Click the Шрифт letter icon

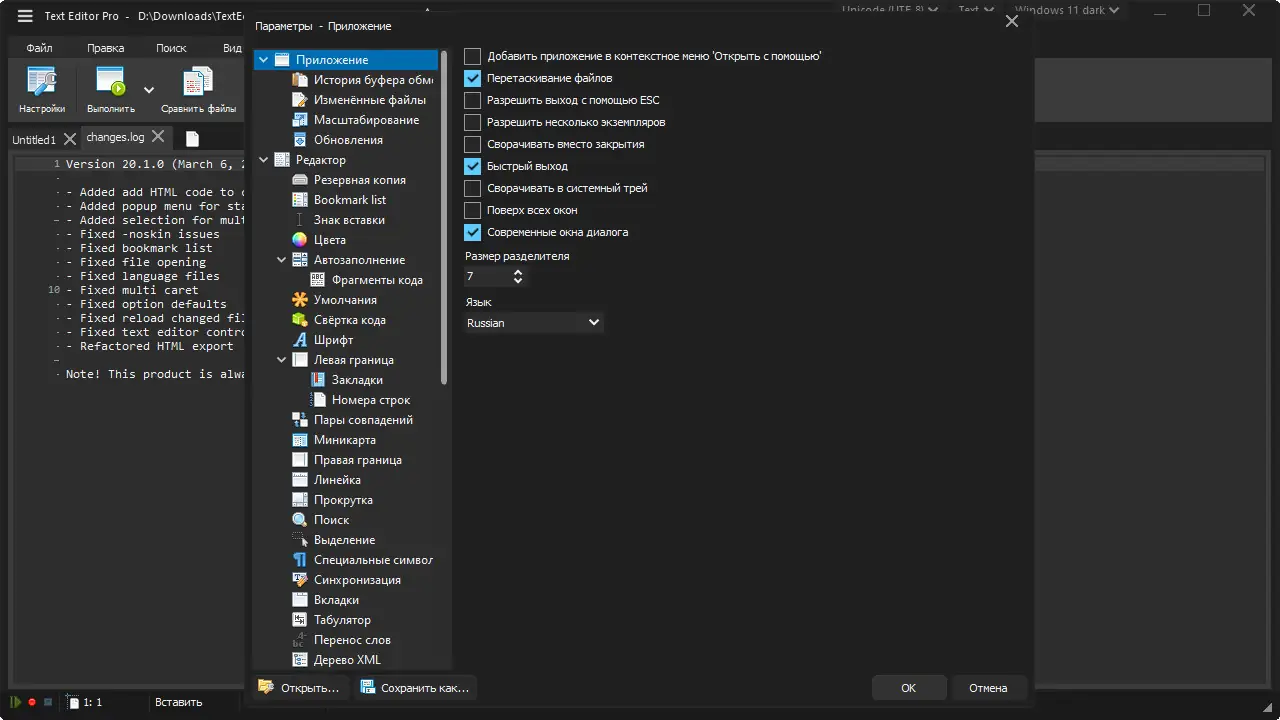pyautogui.click(x=299, y=340)
